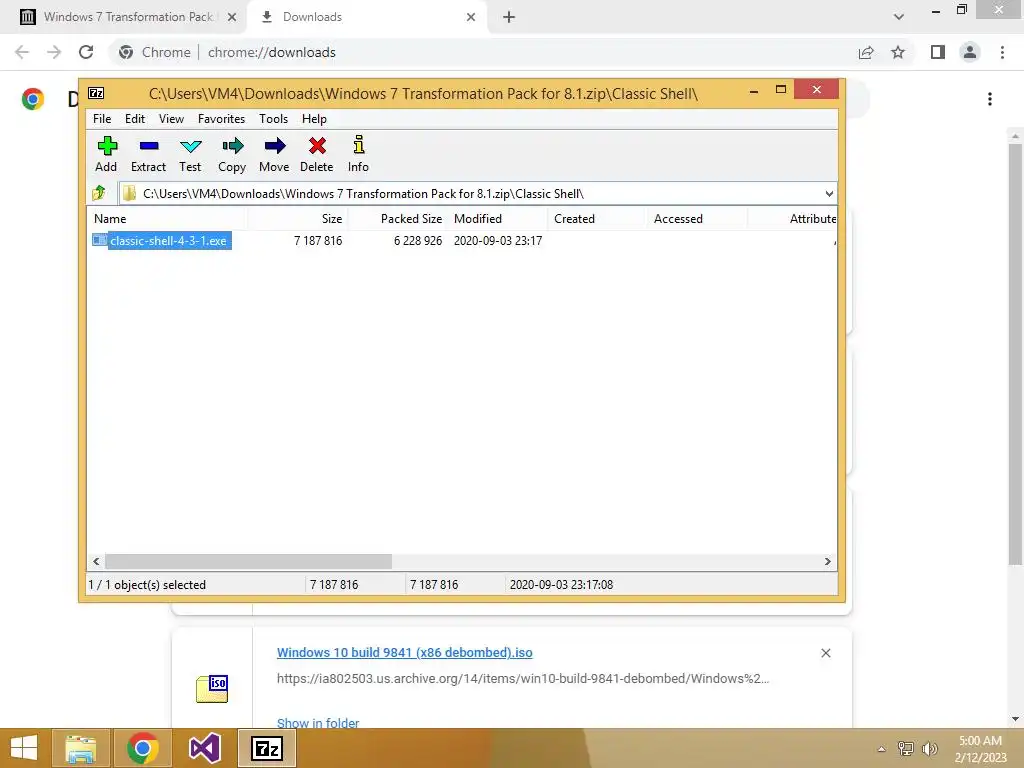Go forward in Chrome
1024x768 pixels.
coord(54,52)
